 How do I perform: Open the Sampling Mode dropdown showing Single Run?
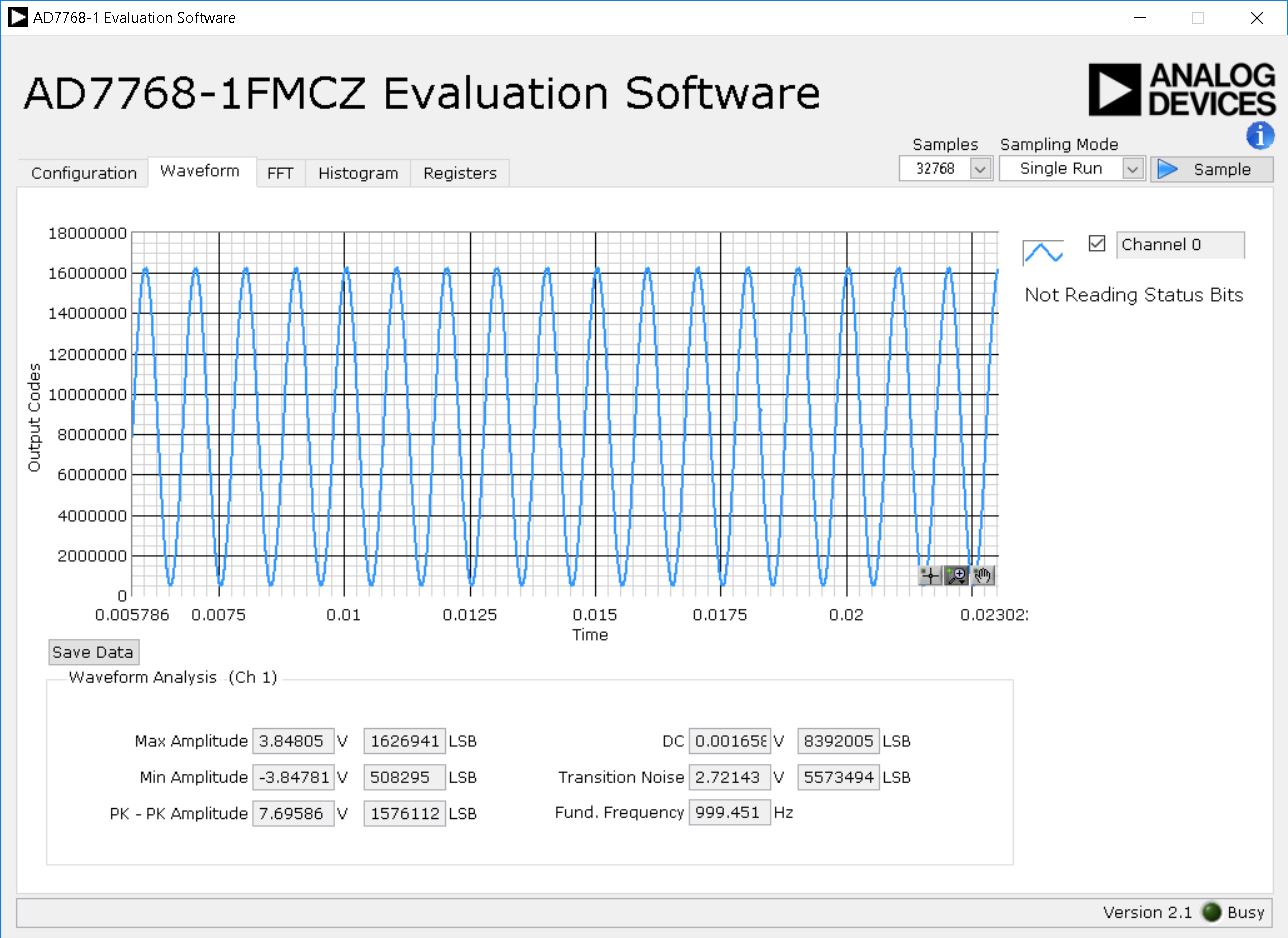click(1072, 169)
